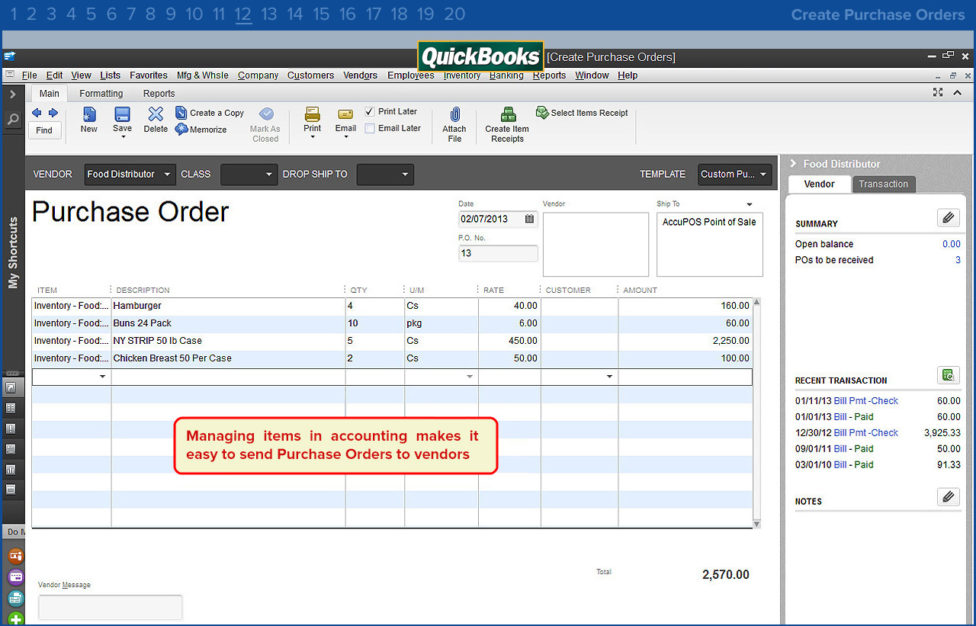
Task: Open the Vendor dropdown showing Food Distributor
Action: point(129,174)
